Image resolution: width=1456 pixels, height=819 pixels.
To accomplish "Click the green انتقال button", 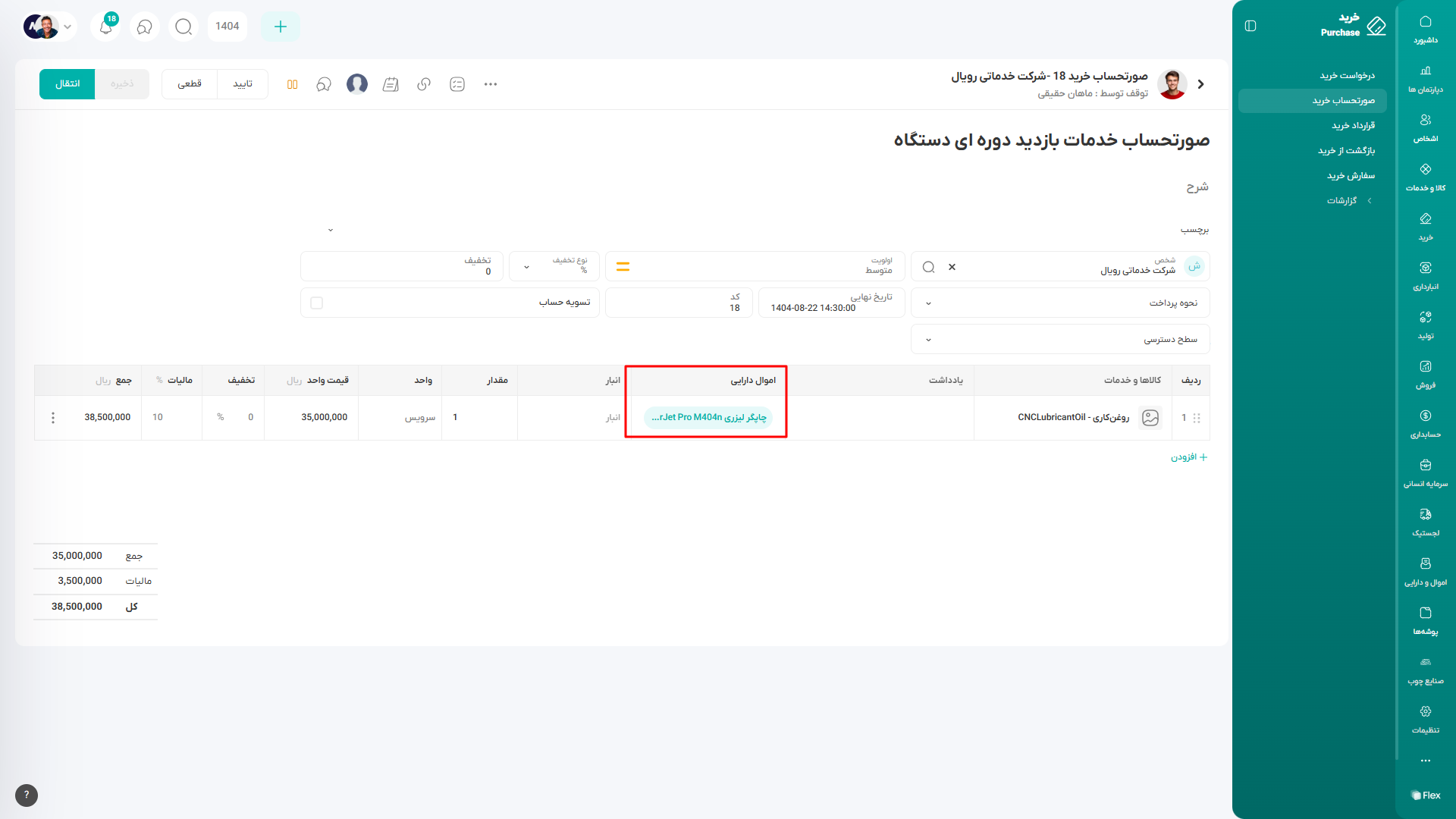I will (67, 83).
